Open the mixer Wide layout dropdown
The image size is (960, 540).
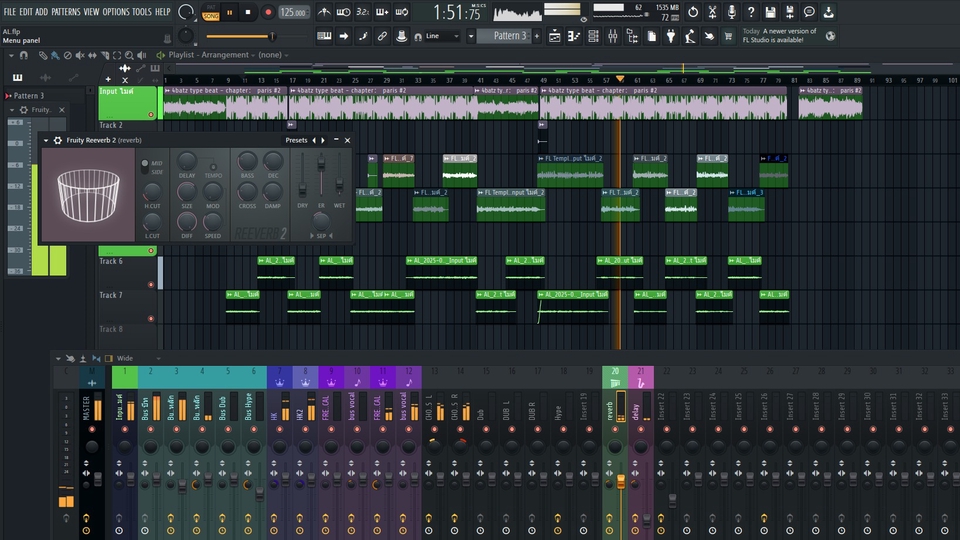139,358
